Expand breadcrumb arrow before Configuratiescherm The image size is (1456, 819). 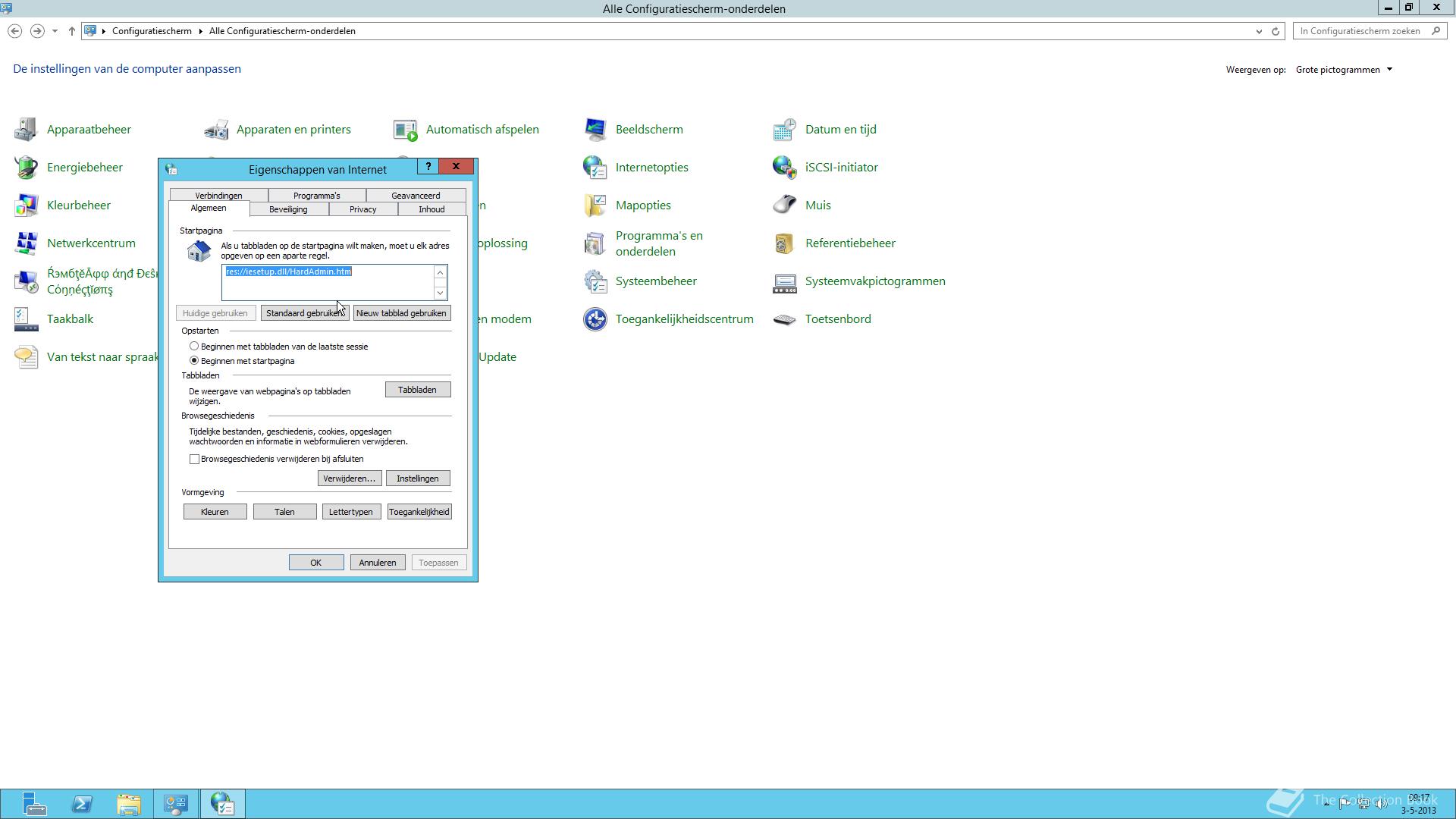click(x=104, y=31)
